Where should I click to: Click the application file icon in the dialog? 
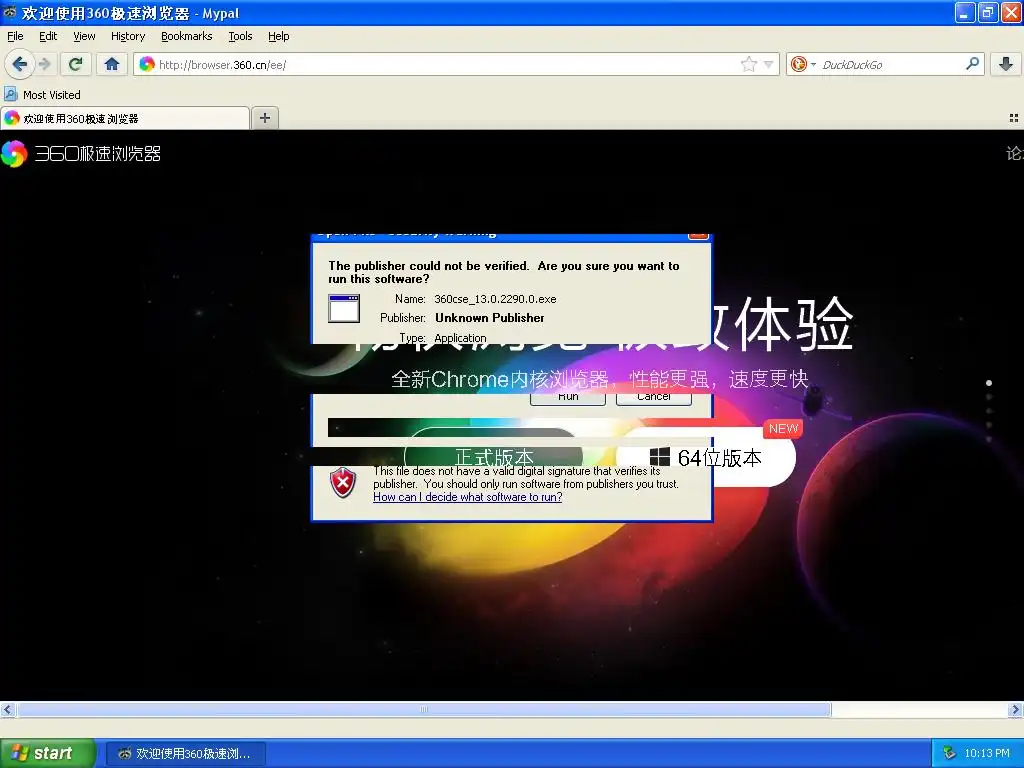tap(344, 308)
